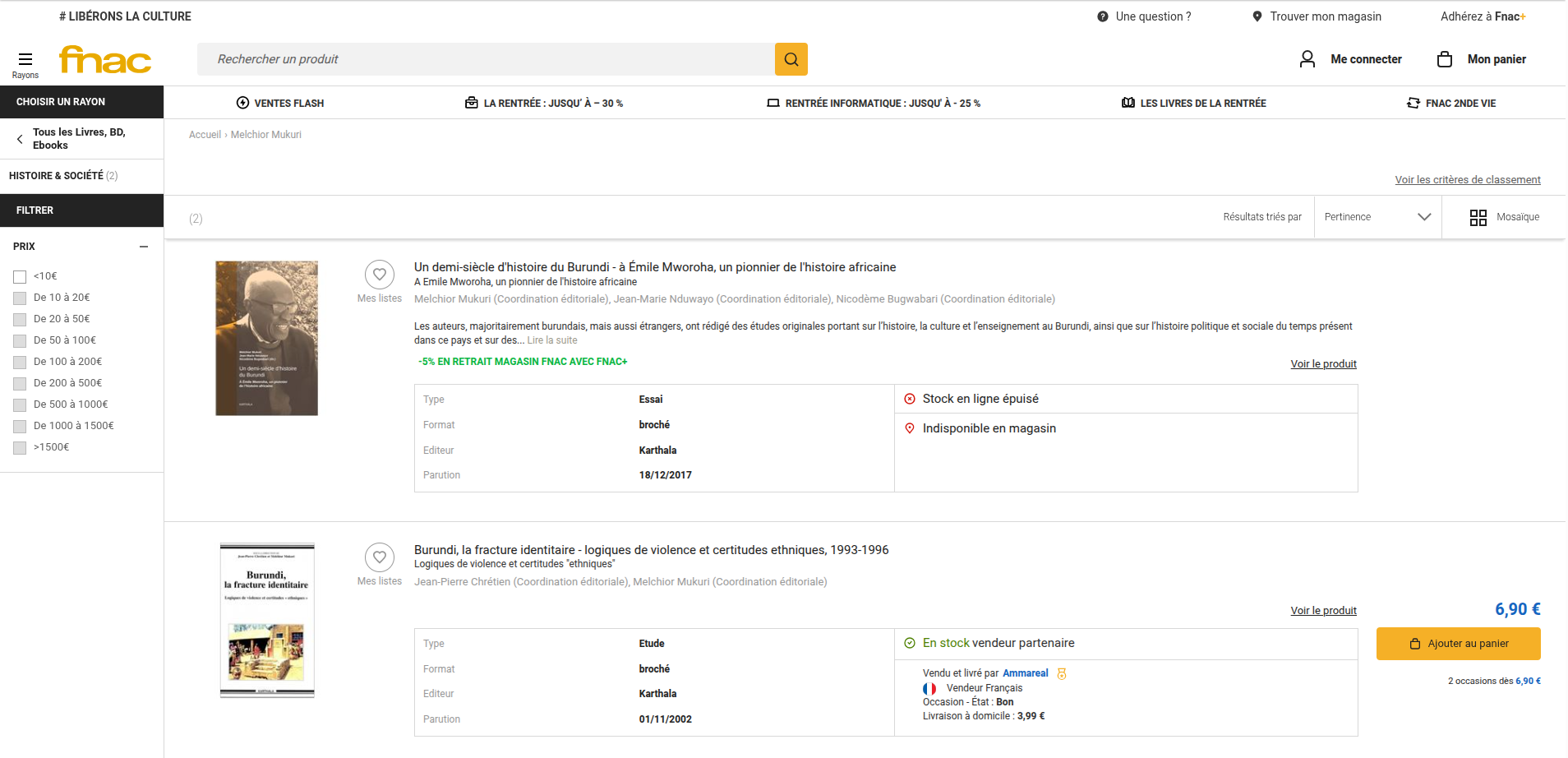This screenshot has width=1568, height=758.
Task: Click the Fnac logo
Action: click(x=105, y=59)
